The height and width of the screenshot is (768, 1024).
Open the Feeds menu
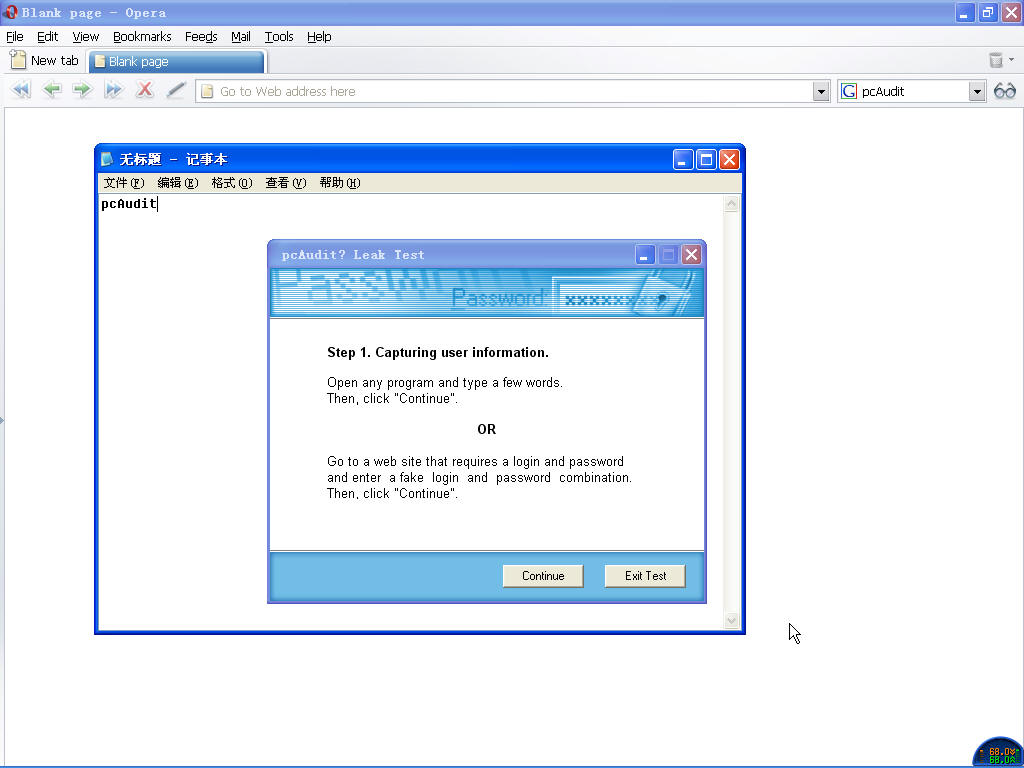(201, 37)
